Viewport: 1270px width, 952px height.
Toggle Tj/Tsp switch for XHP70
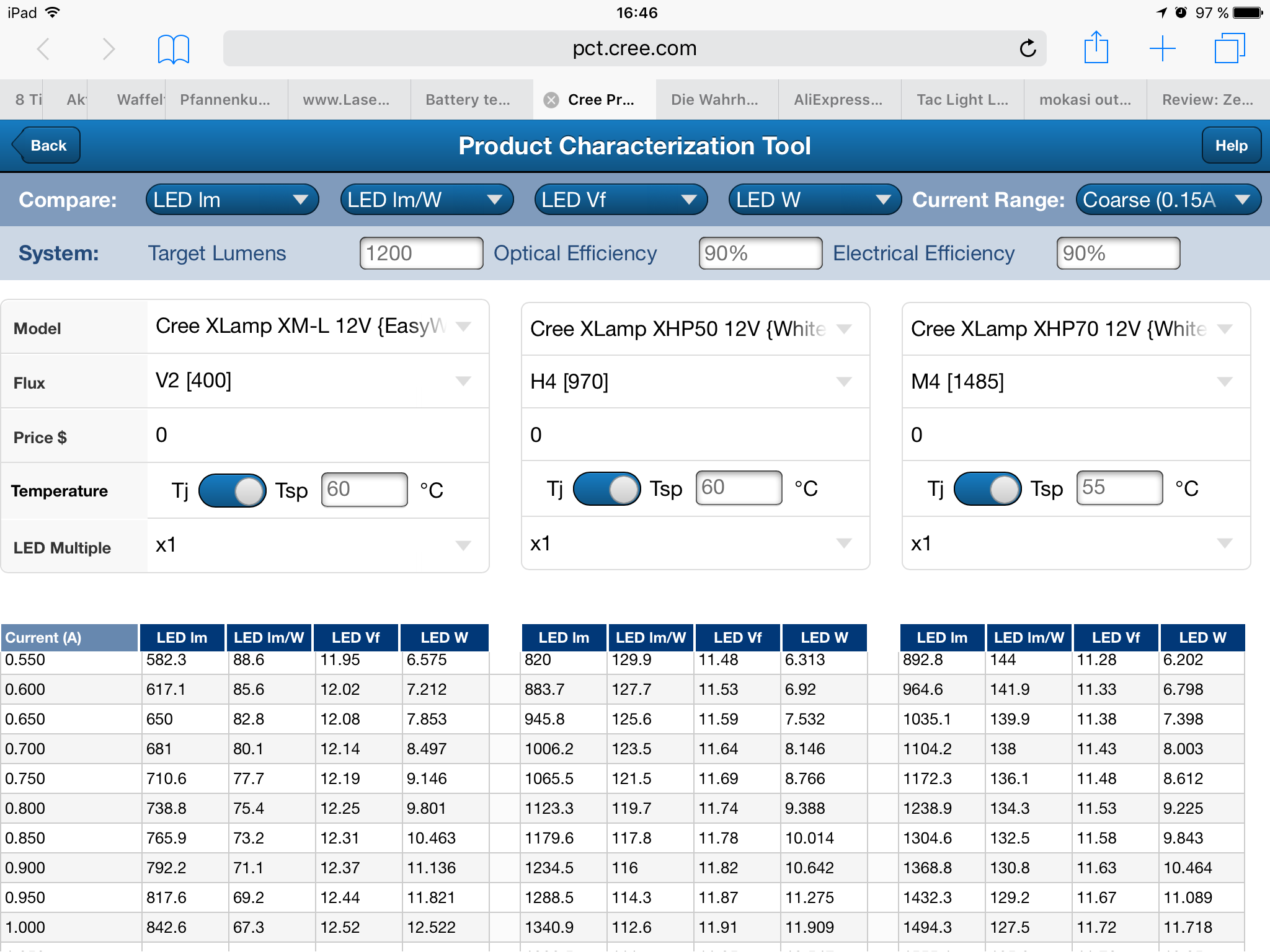(x=988, y=488)
